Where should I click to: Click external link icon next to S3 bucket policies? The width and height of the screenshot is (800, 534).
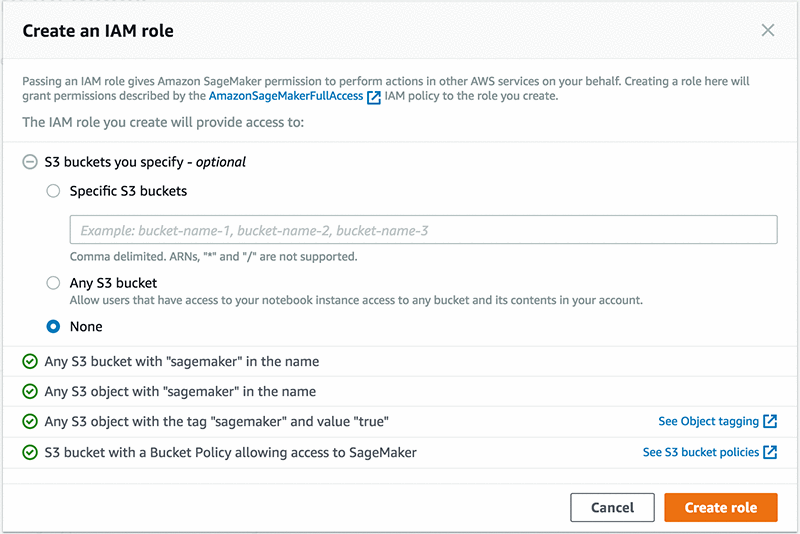point(770,453)
